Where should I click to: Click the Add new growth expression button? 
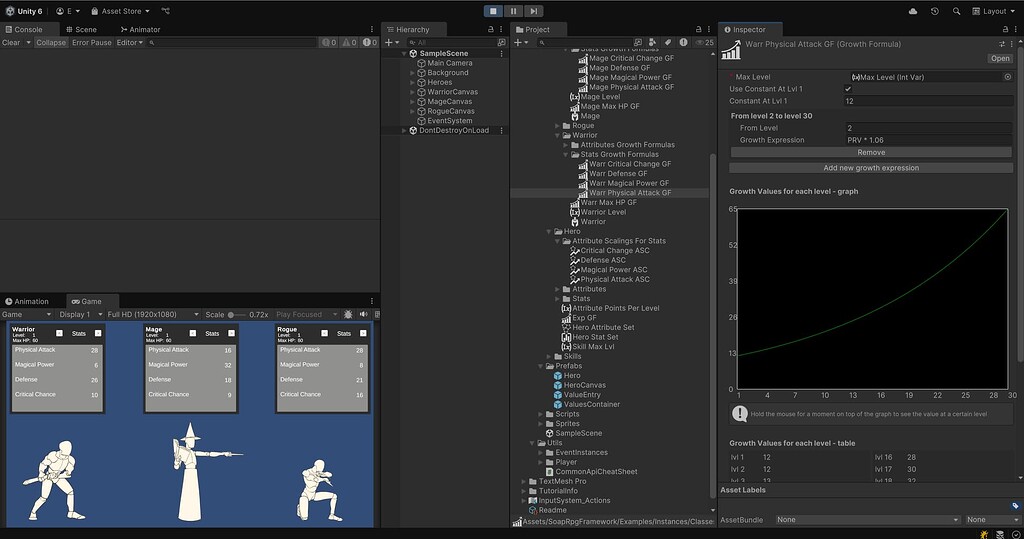[871, 168]
